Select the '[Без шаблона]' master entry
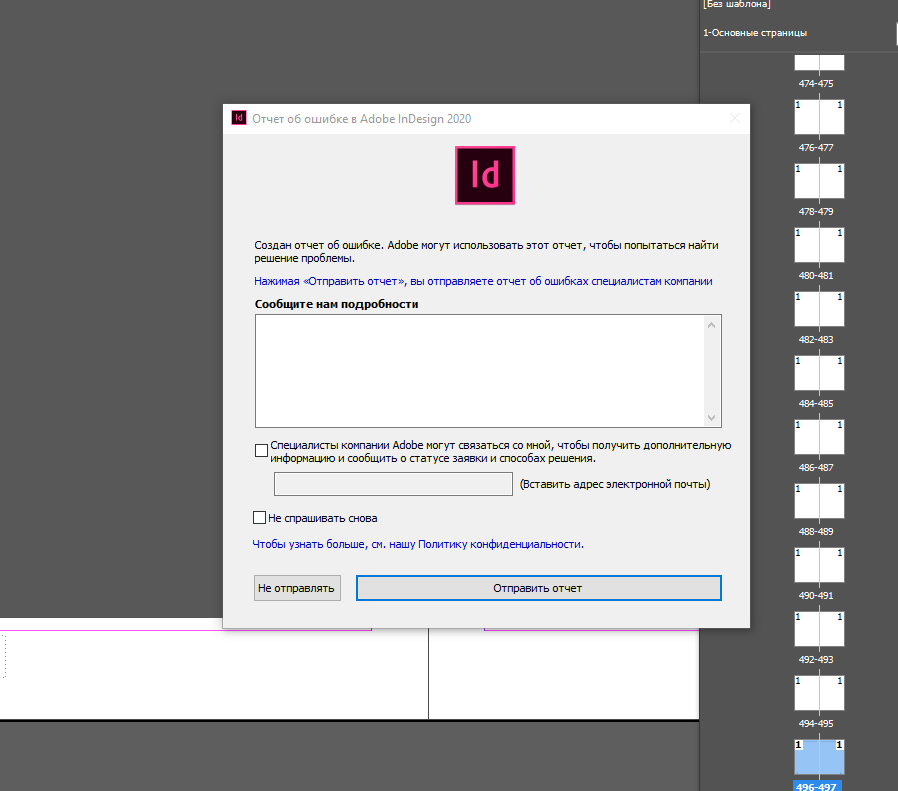898x791 pixels. (736, 4)
